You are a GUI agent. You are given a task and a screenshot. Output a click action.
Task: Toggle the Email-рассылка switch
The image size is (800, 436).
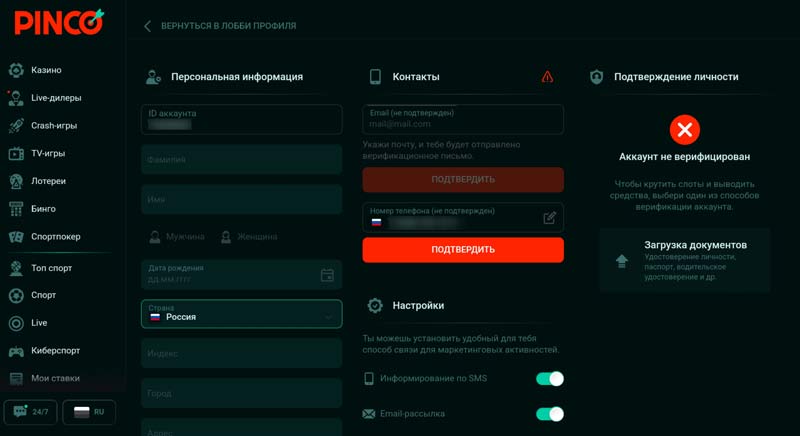(x=549, y=414)
